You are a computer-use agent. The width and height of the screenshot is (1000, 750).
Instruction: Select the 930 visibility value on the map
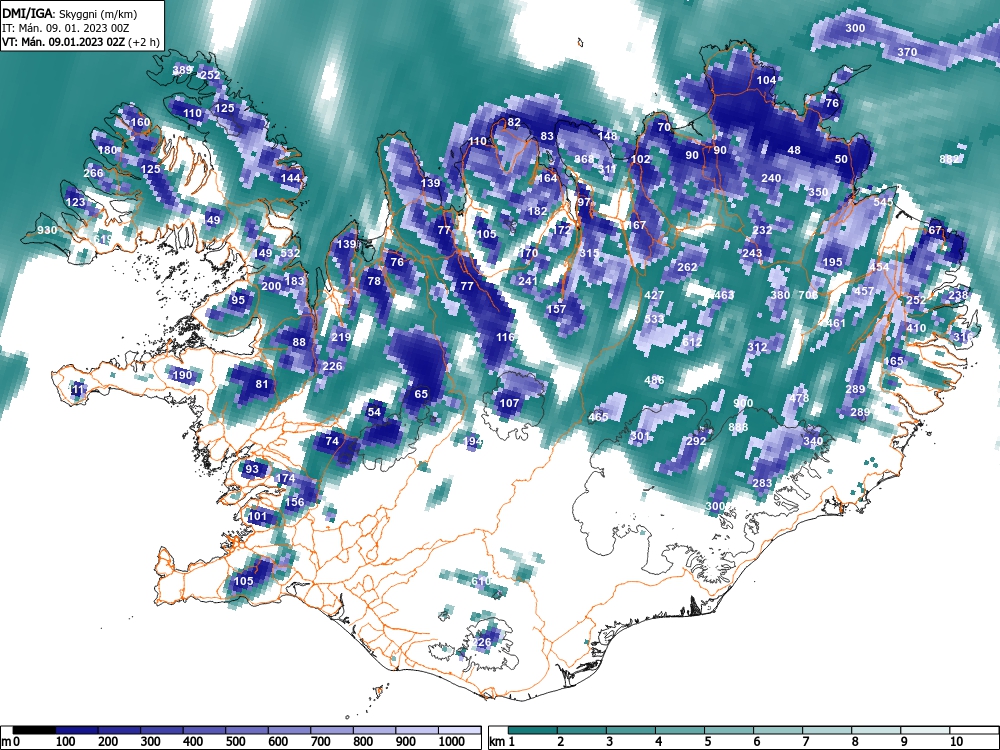(x=47, y=230)
